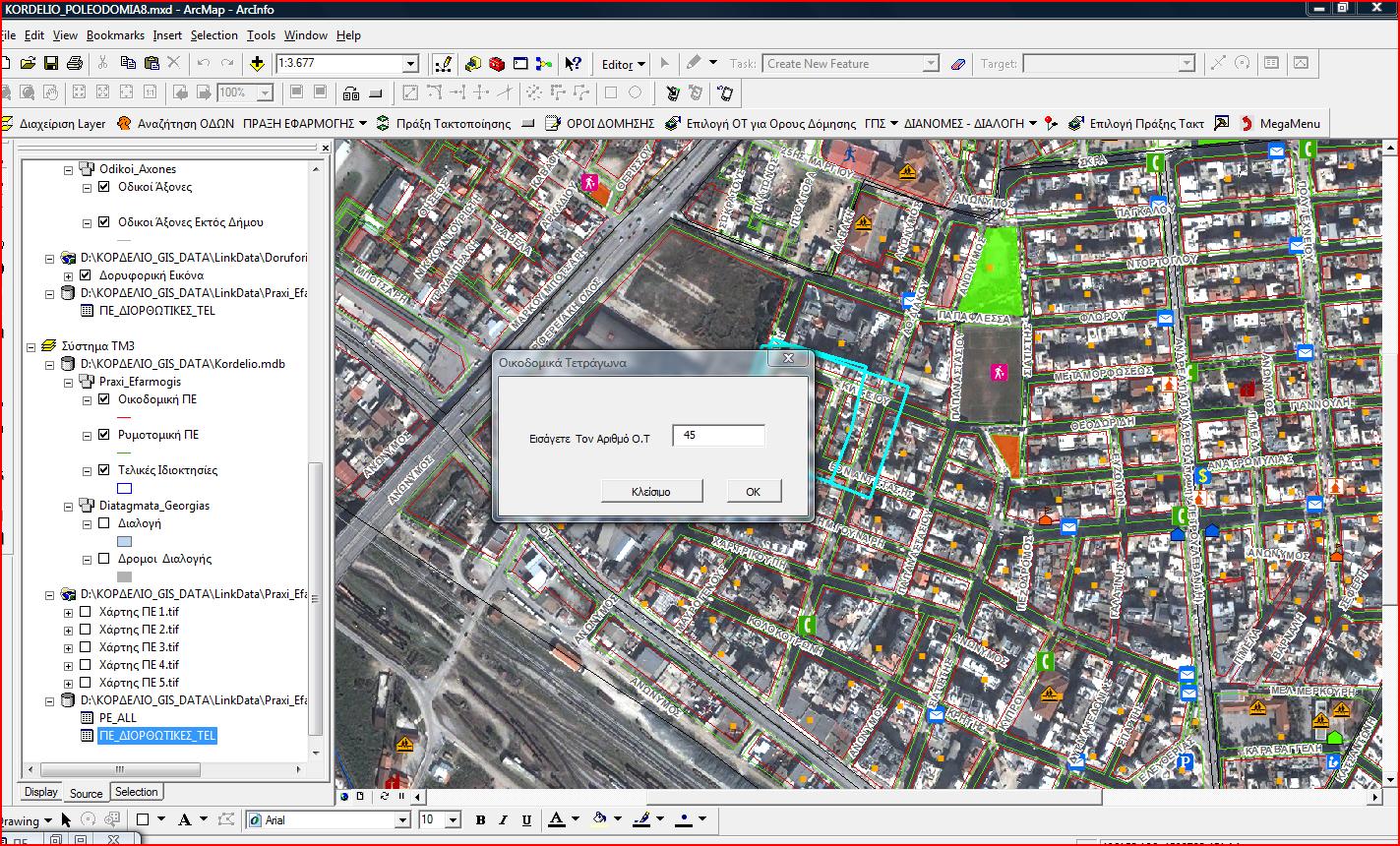The image size is (1400, 846).
Task: Click the Add Data yellow plus icon
Action: 258,63
